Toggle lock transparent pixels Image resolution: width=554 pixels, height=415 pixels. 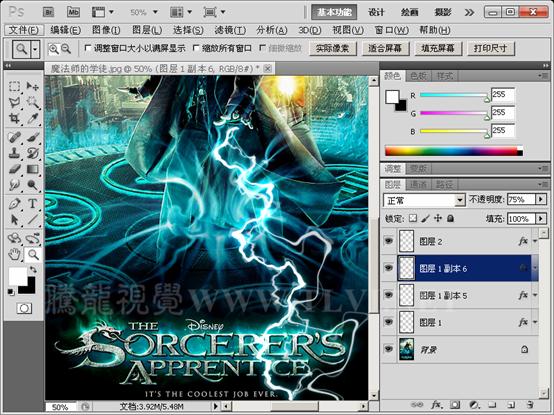point(413,219)
